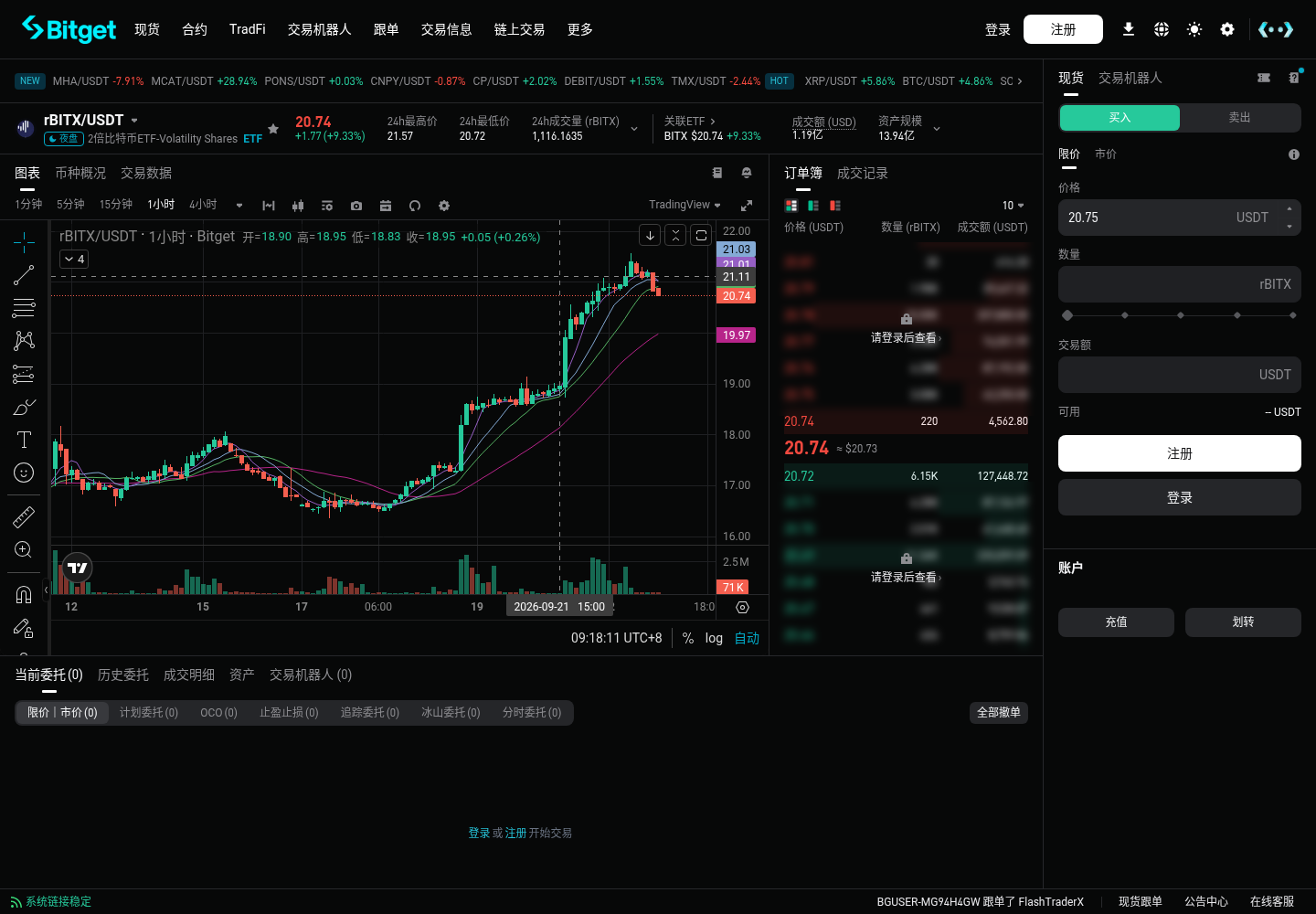Click the header 注册 sign up button
1316x914 pixels.
click(1063, 29)
